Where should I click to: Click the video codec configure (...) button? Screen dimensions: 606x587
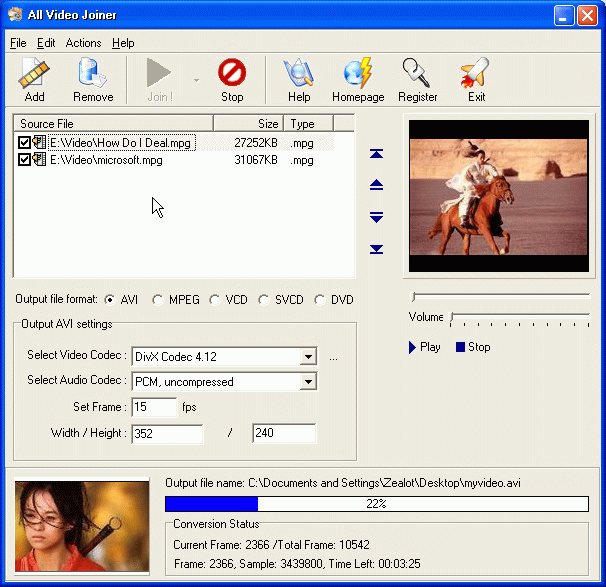tap(334, 357)
